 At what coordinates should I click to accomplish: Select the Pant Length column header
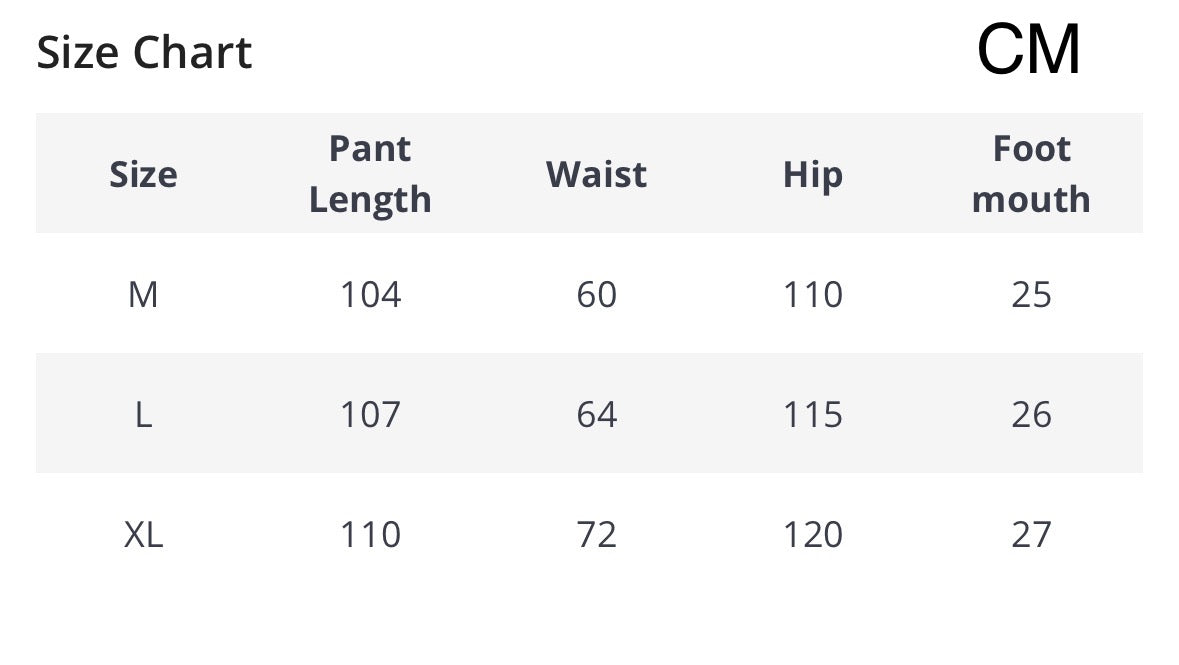pyautogui.click(x=370, y=173)
